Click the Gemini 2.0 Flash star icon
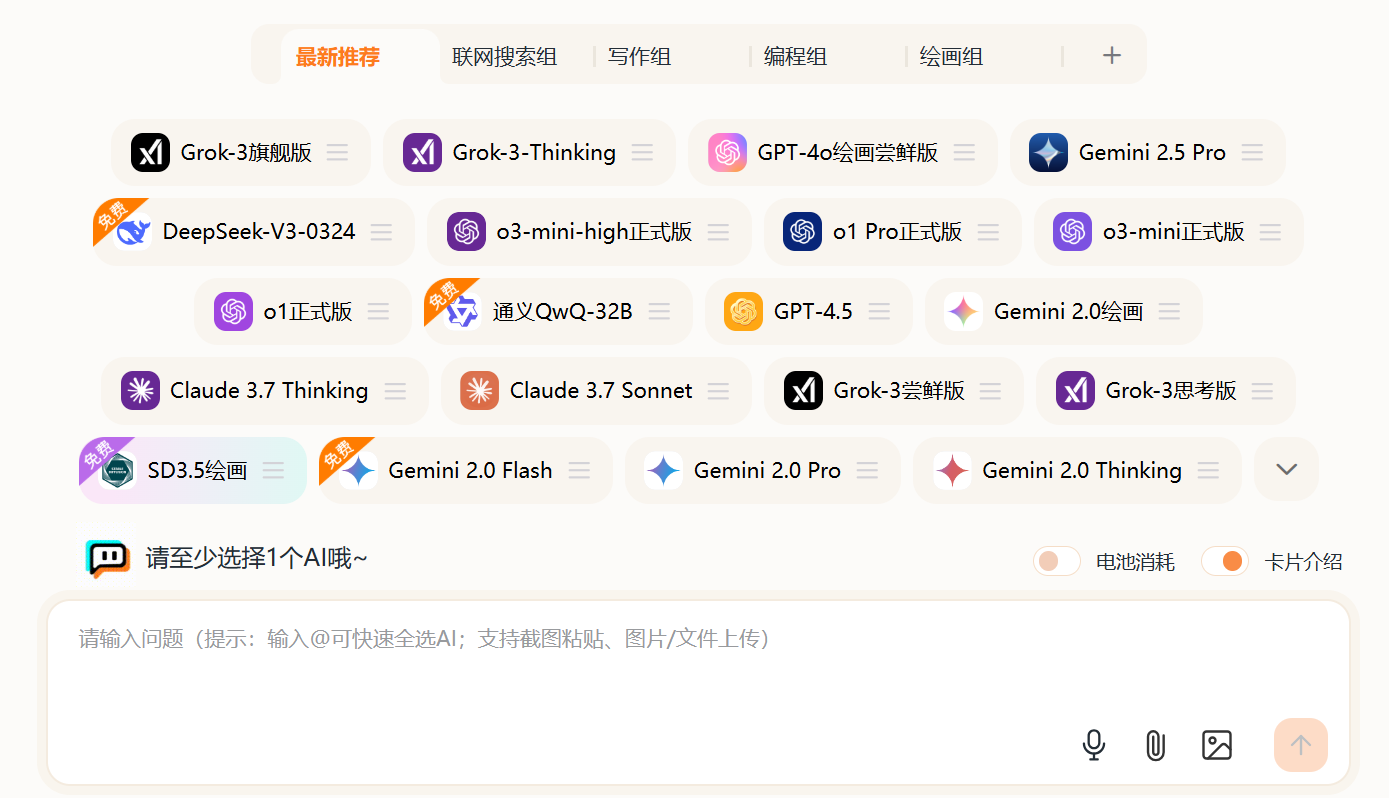The width and height of the screenshot is (1389, 798). 358,470
